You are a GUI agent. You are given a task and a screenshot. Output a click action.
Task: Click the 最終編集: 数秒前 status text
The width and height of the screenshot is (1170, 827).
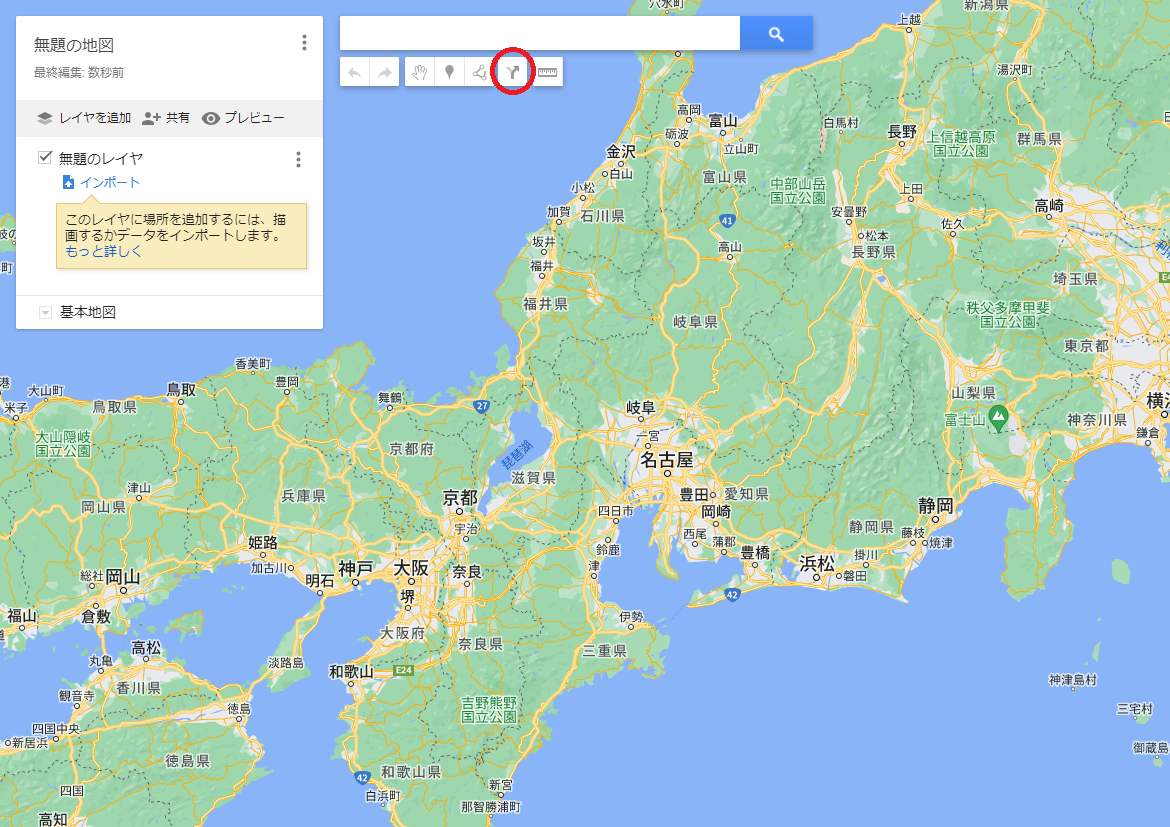79,72
